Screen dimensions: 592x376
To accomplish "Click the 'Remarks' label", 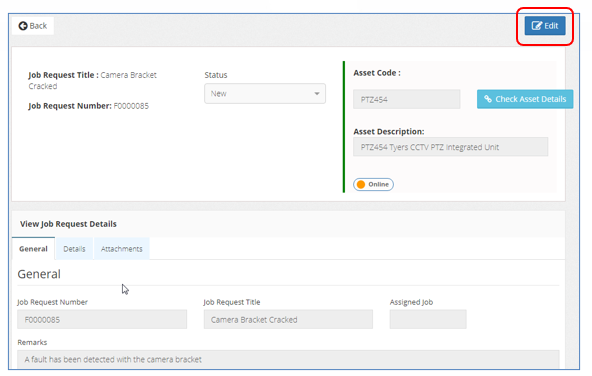I will point(32,342).
